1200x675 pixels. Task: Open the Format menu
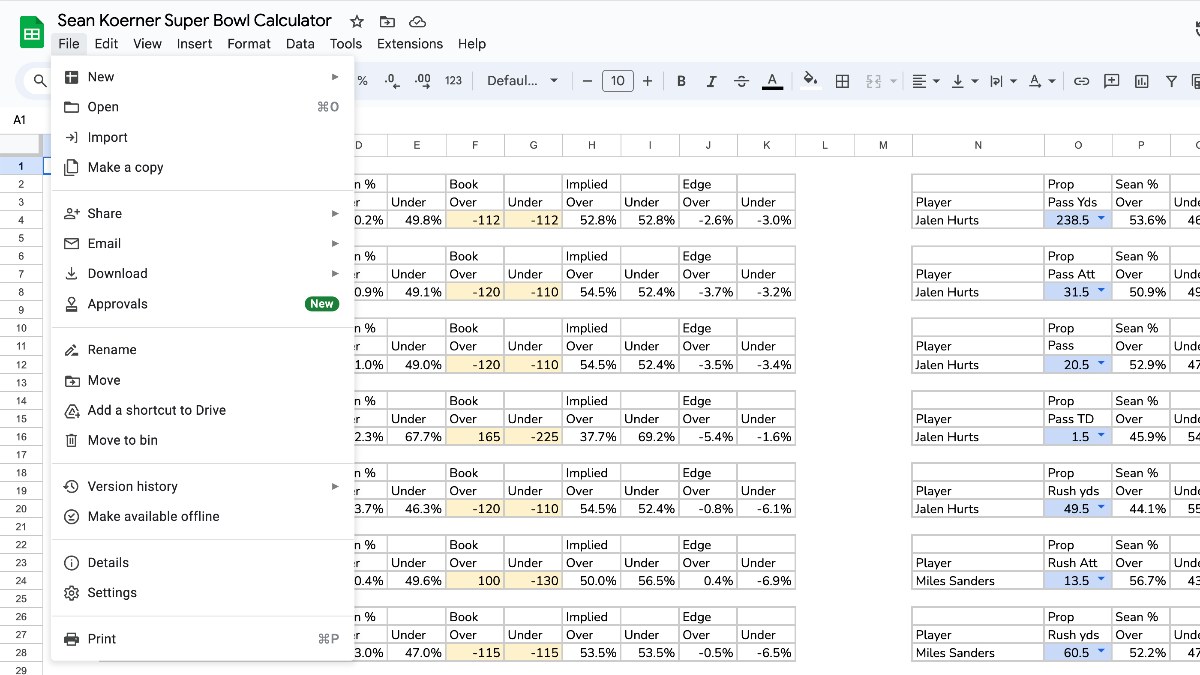tap(249, 44)
